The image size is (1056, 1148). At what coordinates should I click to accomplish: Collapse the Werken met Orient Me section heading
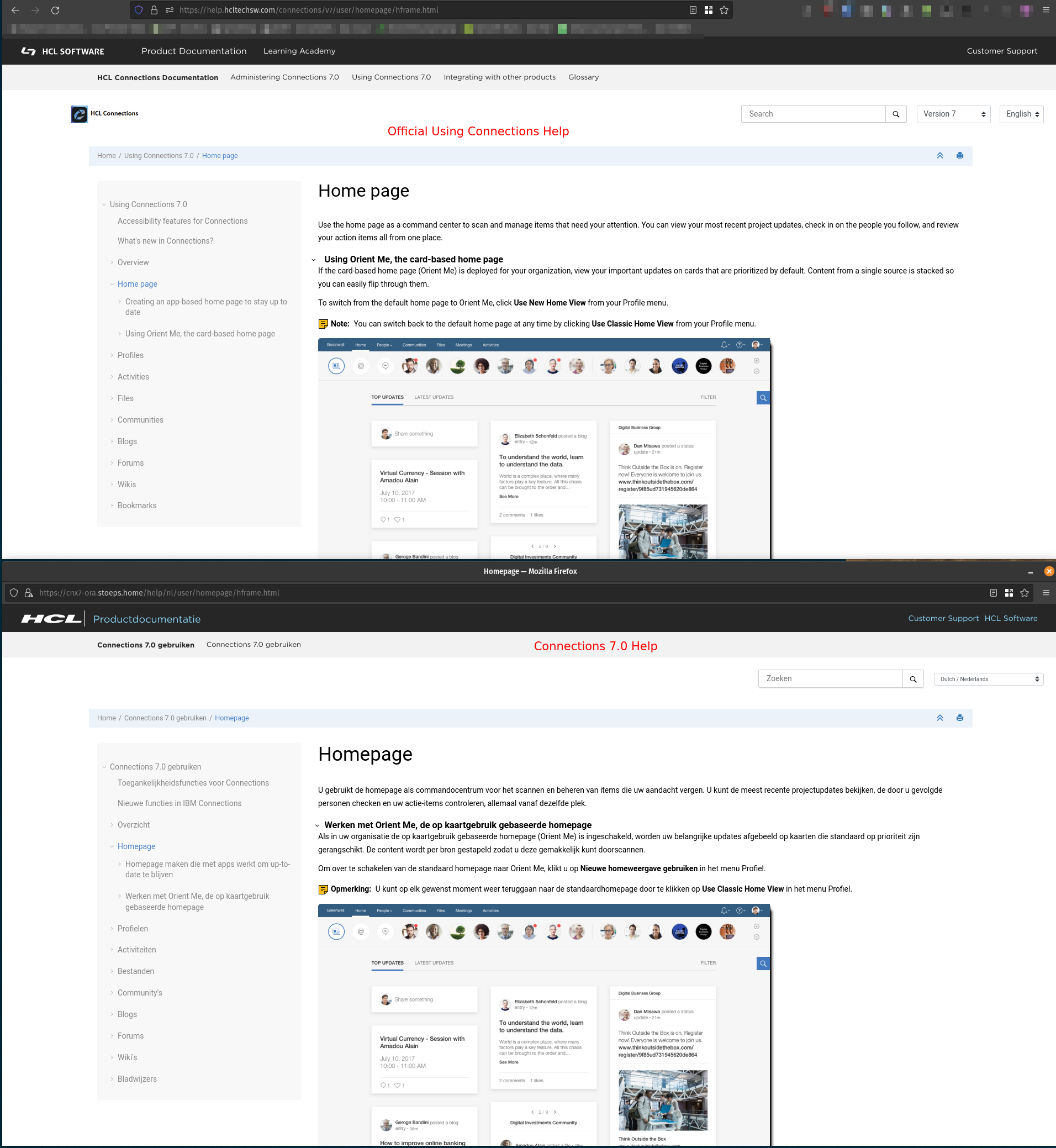pos(317,825)
